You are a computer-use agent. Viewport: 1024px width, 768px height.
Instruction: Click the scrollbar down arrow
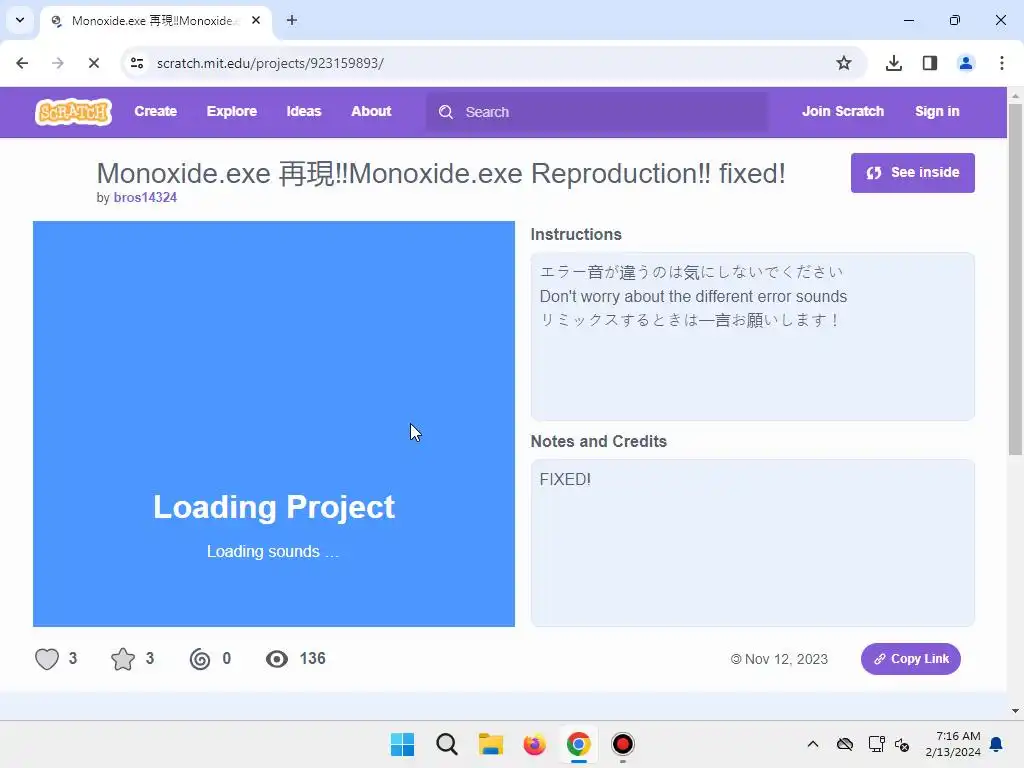[x=1015, y=711]
